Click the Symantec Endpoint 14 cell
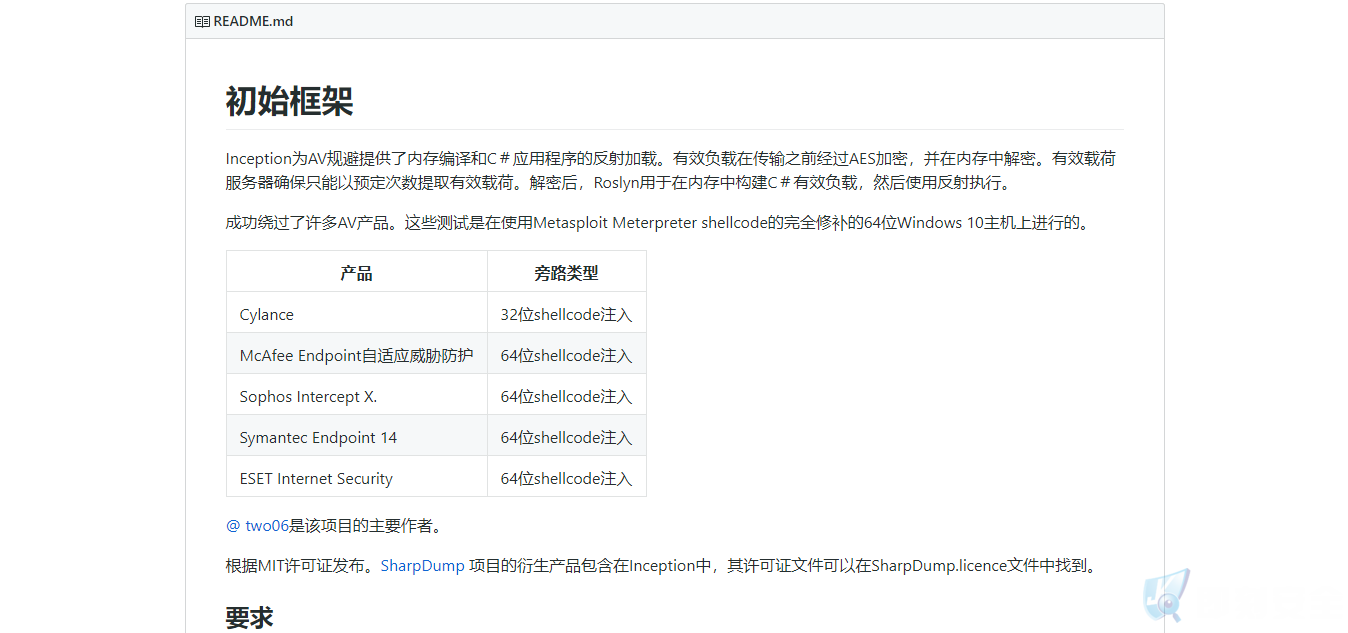Viewport: 1348px width, 633px height. 357,436
